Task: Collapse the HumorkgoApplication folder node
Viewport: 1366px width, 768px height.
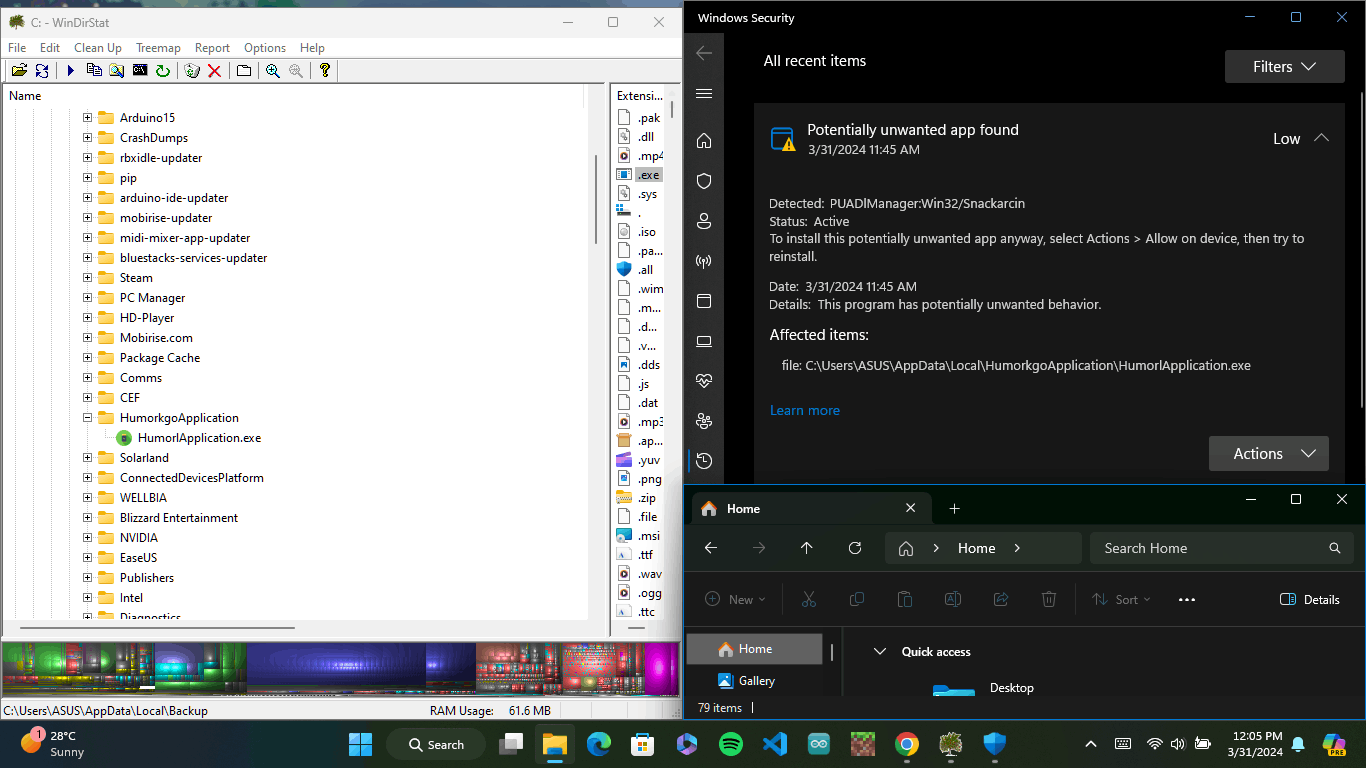Action: (87, 418)
